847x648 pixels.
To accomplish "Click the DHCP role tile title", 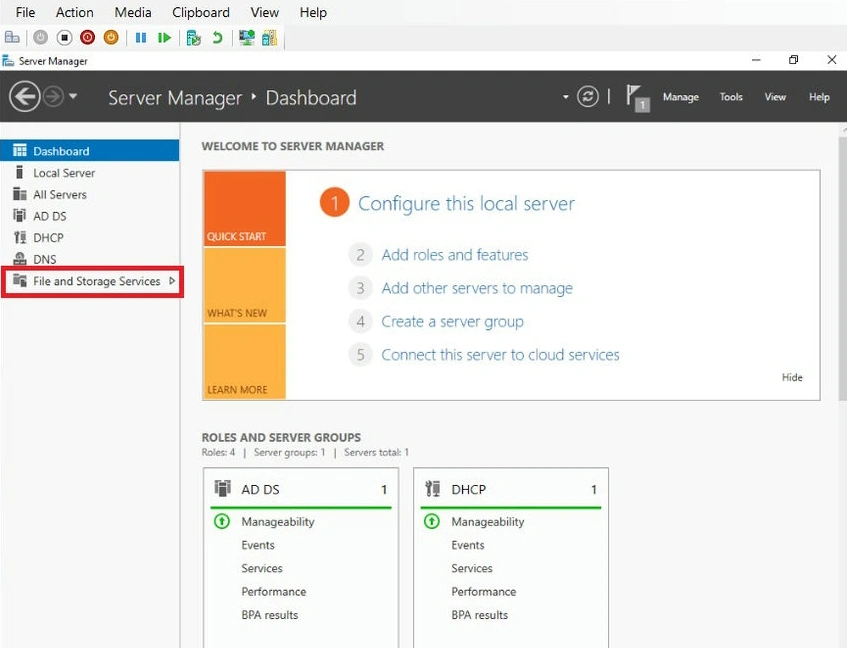I will click(x=468, y=489).
